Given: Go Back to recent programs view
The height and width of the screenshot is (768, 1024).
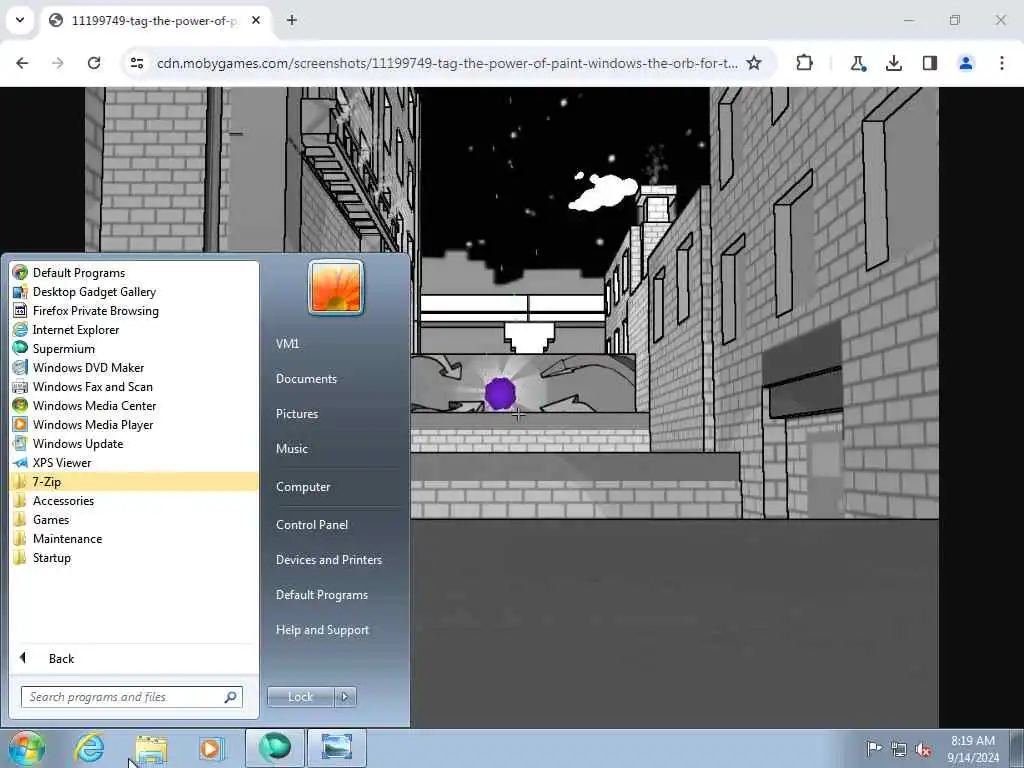Looking at the screenshot, I should (x=134, y=658).
